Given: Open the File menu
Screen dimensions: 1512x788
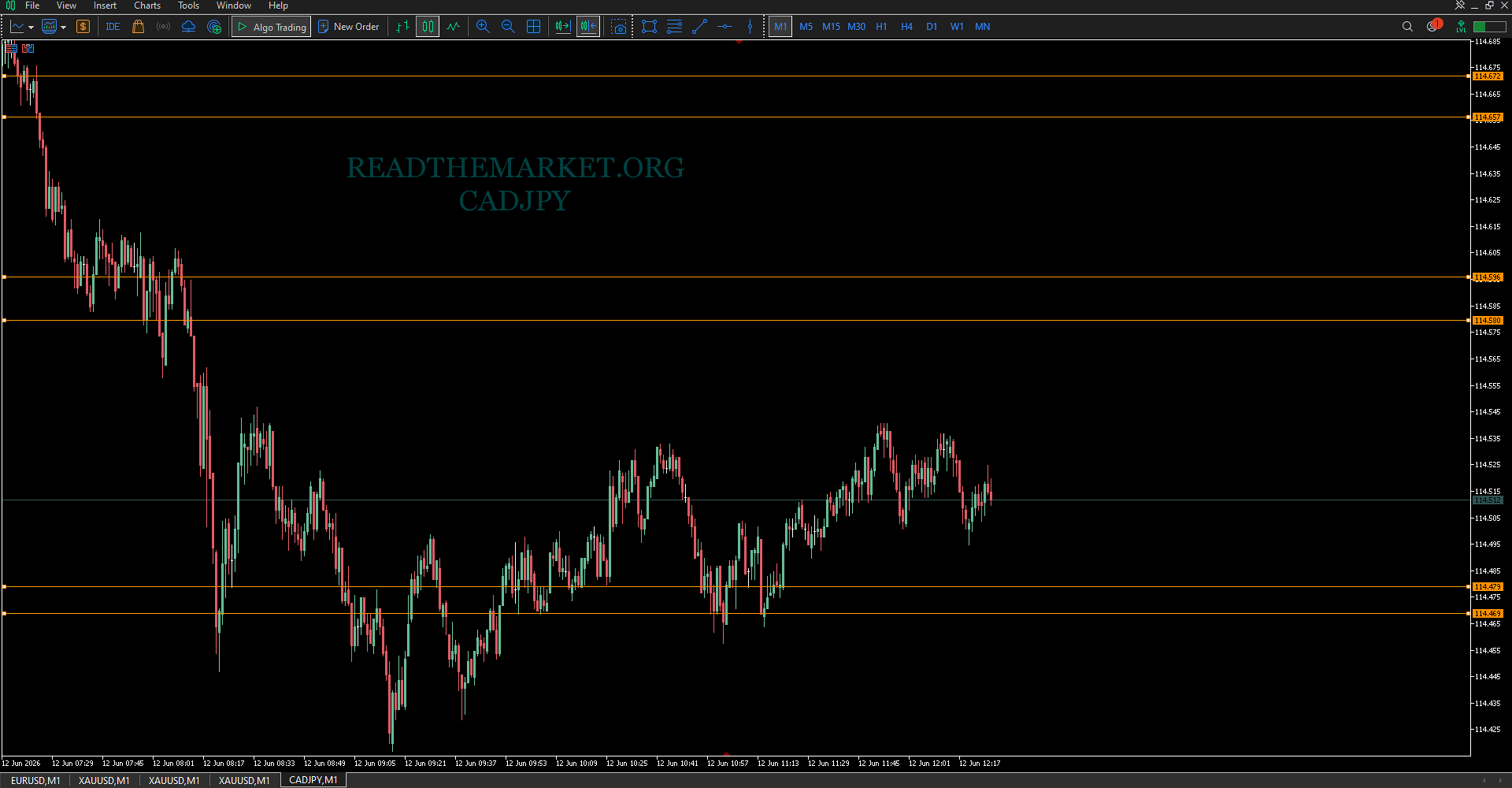Looking at the screenshot, I should click(32, 6).
